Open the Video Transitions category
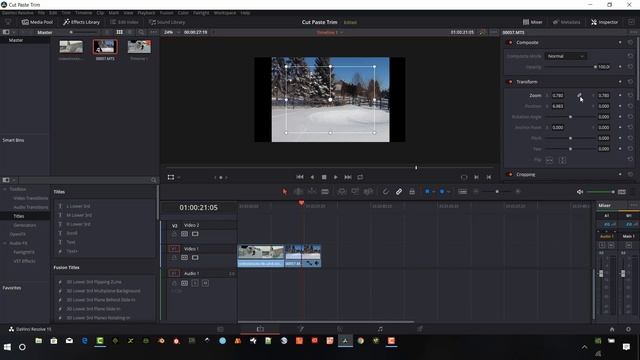The image size is (640, 360). click(x=31, y=198)
